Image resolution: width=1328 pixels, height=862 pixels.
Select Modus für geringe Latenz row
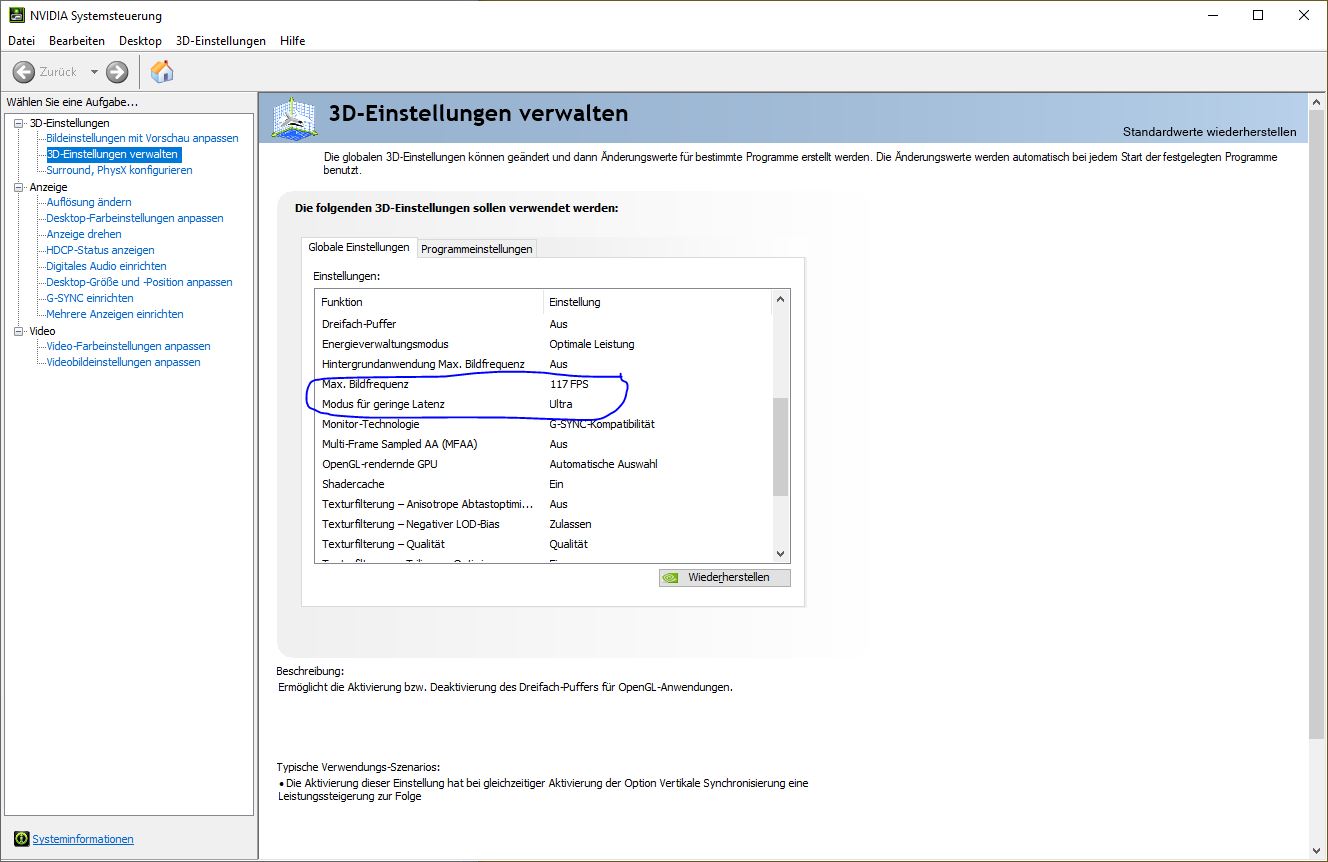(x=544, y=404)
